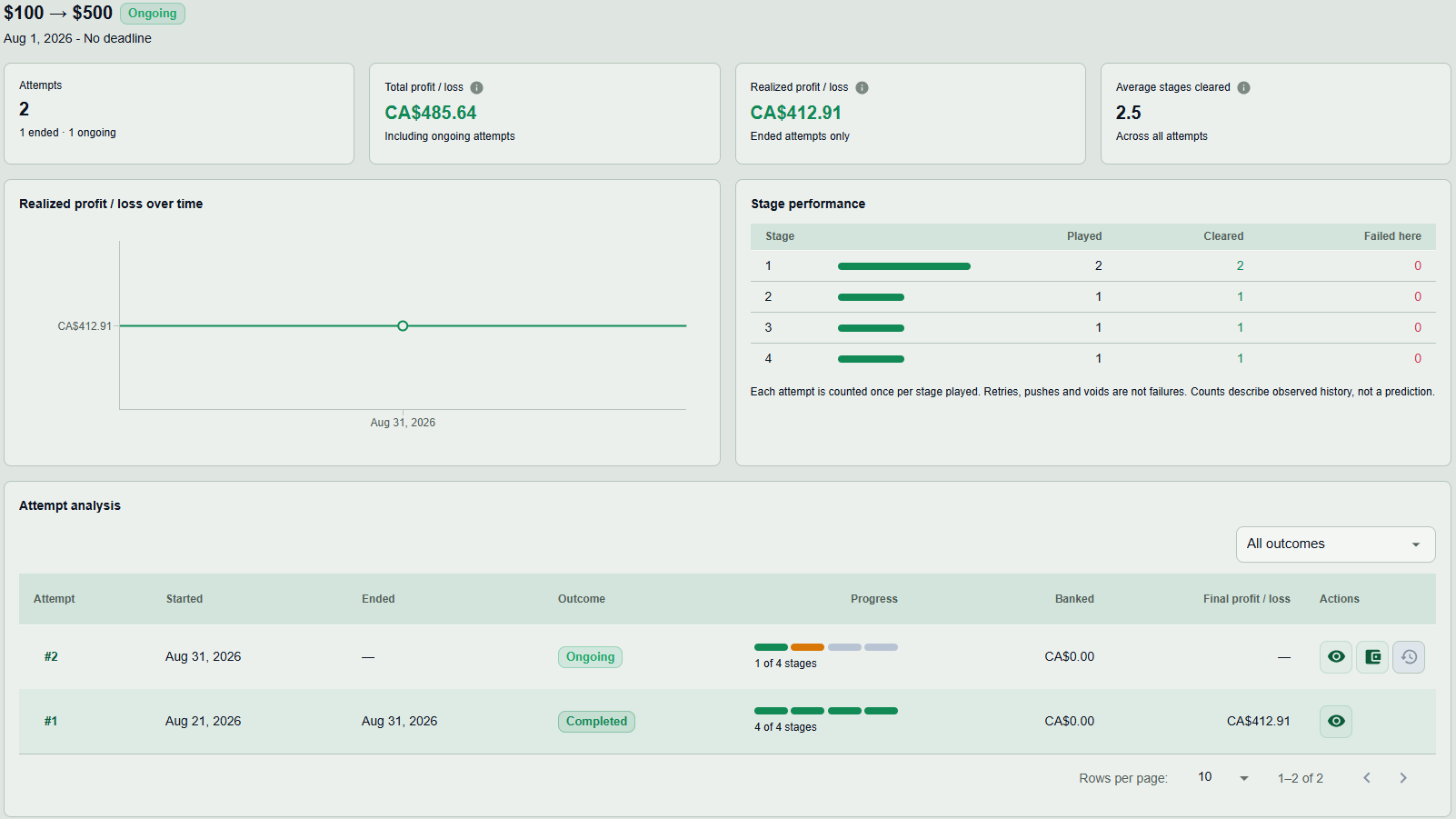Click the Average stages cleared value 2.5

(1128, 113)
